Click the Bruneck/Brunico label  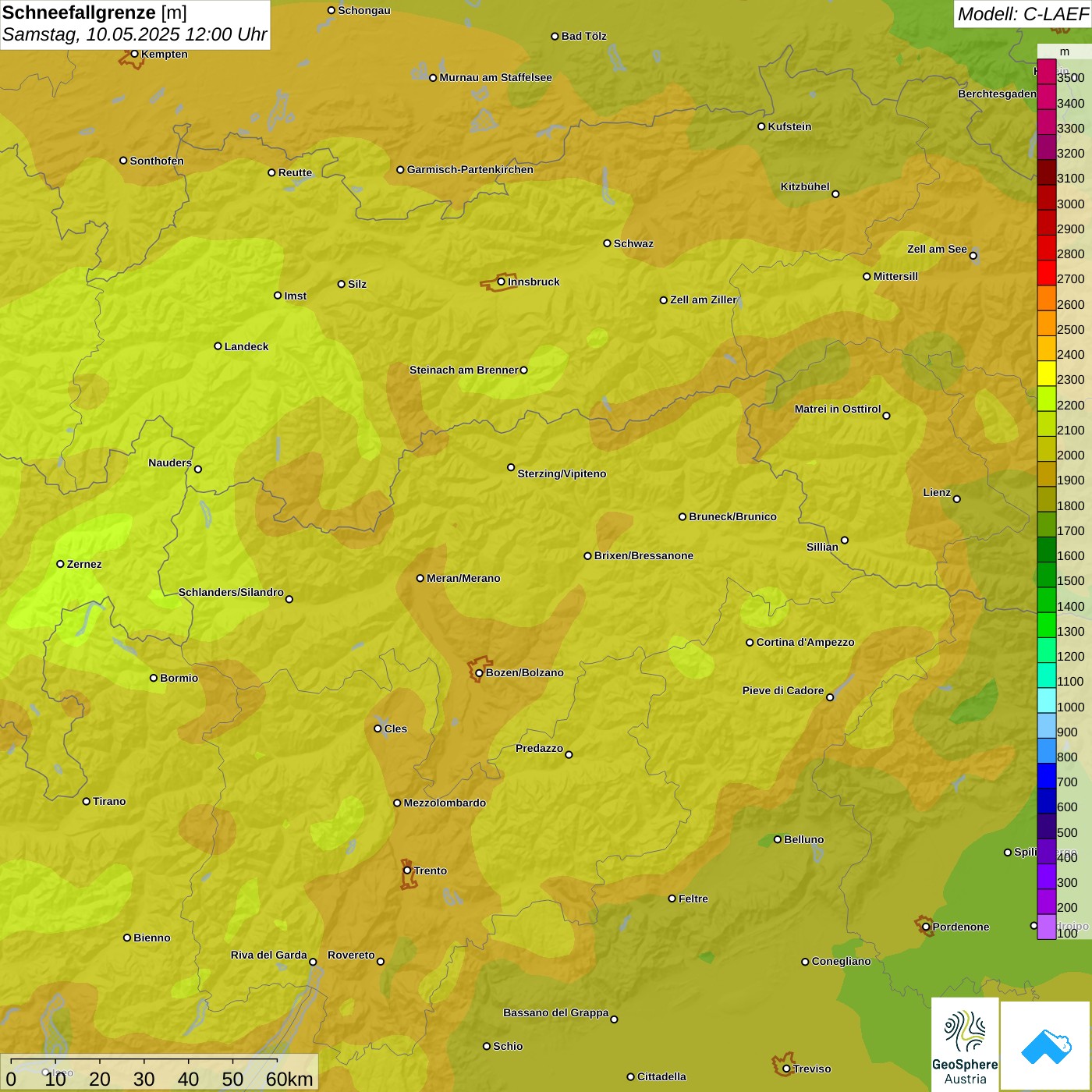pos(732,516)
